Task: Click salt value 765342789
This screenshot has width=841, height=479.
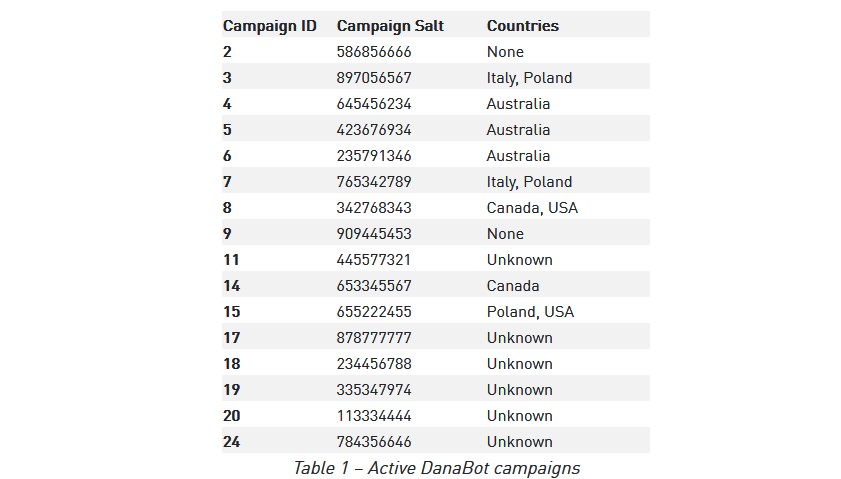Action: click(374, 182)
